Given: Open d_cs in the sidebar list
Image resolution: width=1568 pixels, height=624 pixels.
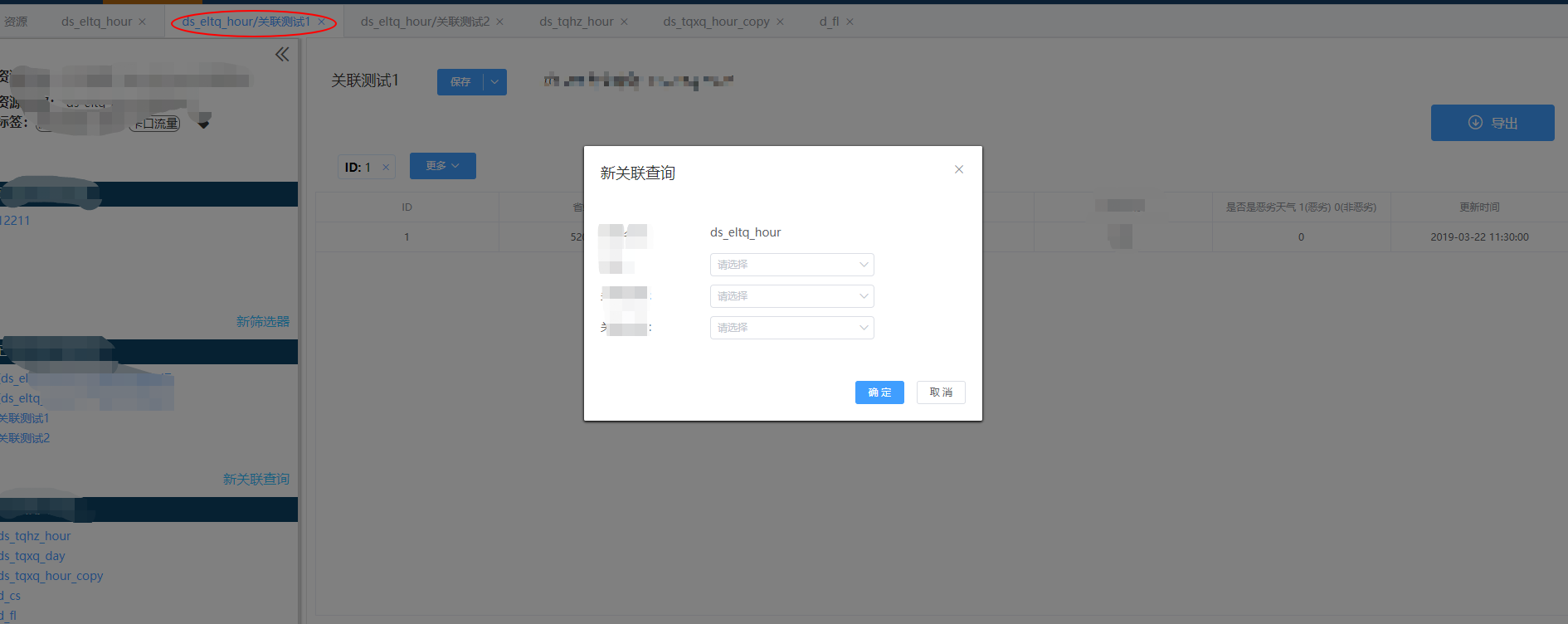Looking at the screenshot, I should (x=11, y=596).
